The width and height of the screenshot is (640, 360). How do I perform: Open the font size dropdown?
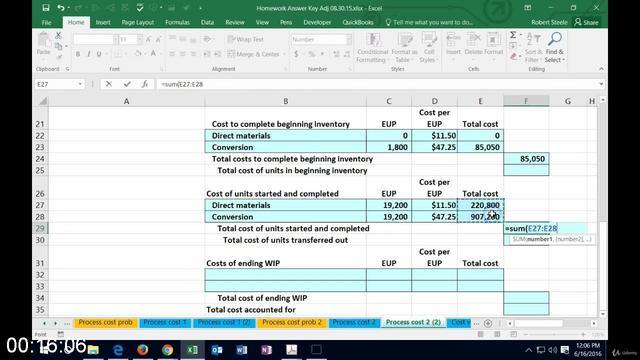click(x=140, y=39)
